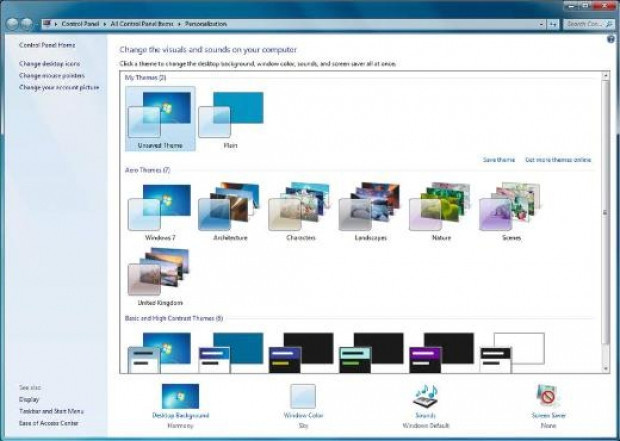Viewport: 620px width, 441px height.
Task: Click the address bar refresh button
Action: pos(553,25)
